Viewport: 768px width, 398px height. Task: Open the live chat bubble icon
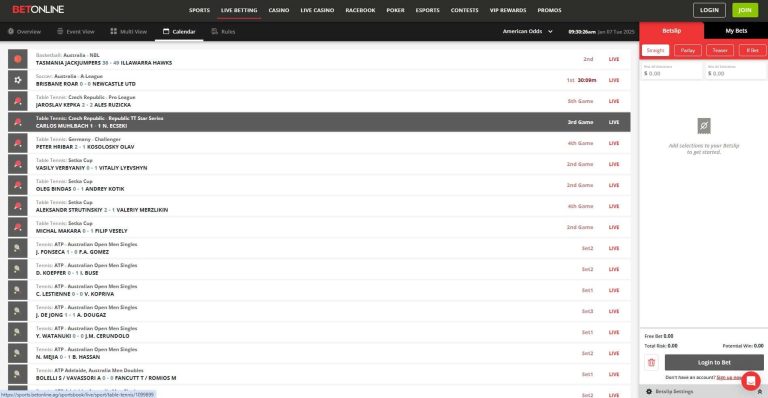pyautogui.click(x=750, y=380)
